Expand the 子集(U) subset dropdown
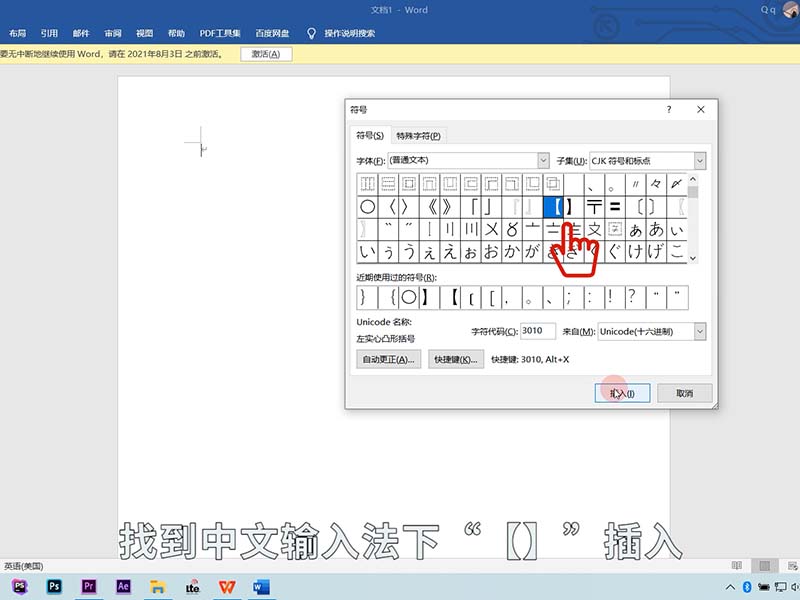Image resolution: width=800 pixels, height=600 pixels. pos(700,161)
